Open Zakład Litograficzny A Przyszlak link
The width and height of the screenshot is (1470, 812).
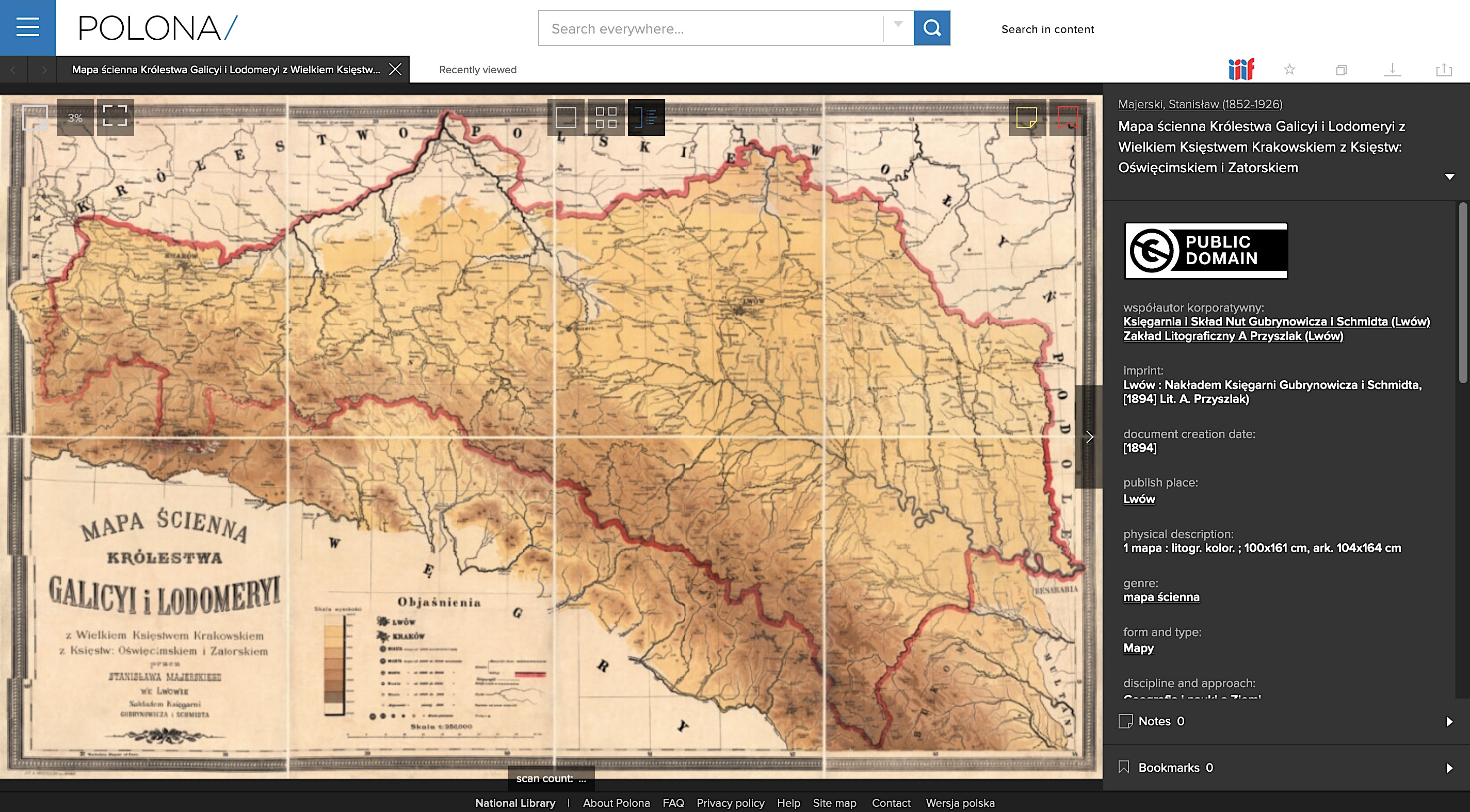click(1233, 335)
